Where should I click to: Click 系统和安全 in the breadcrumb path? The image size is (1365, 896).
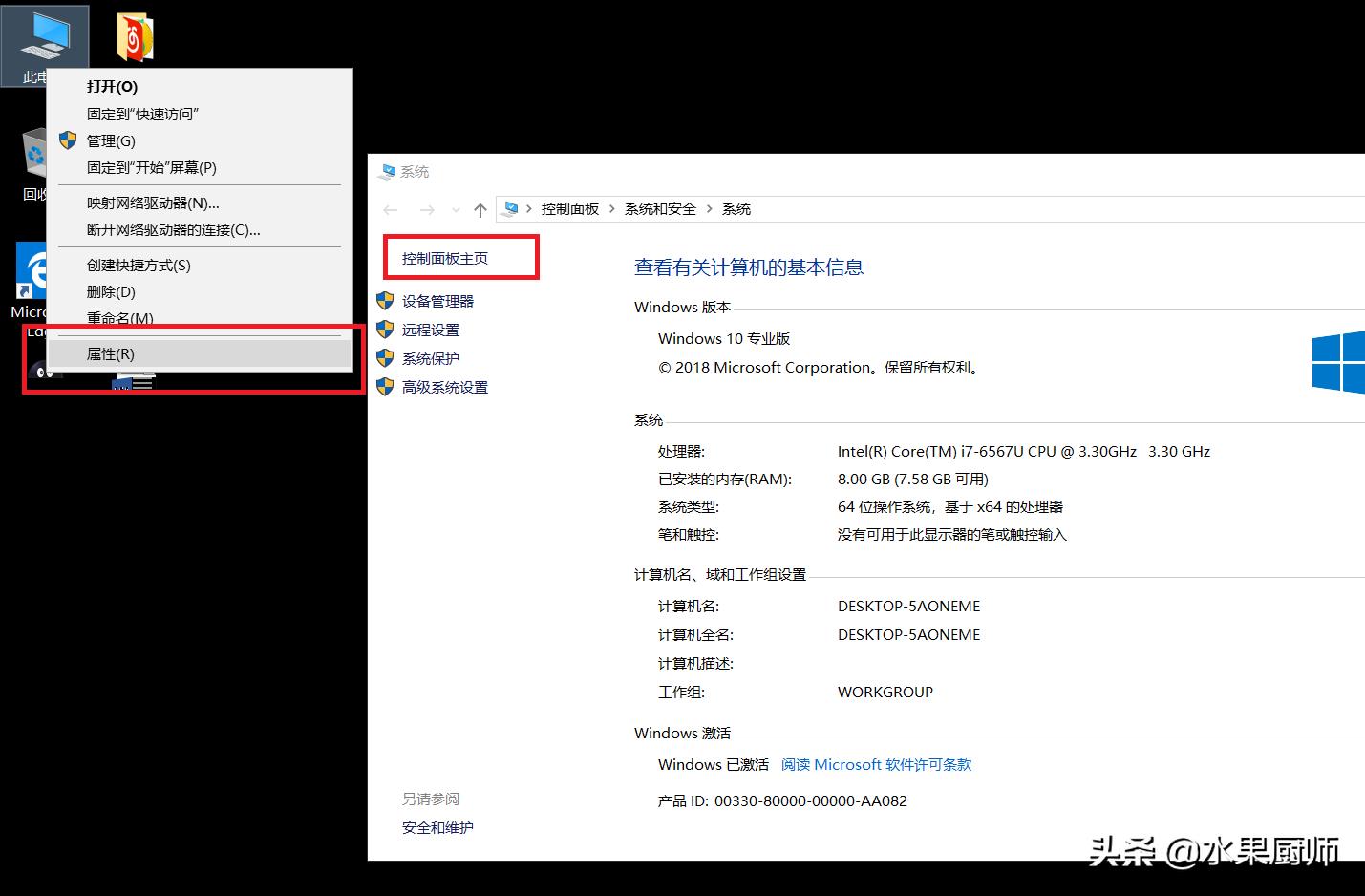pos(660,209)
